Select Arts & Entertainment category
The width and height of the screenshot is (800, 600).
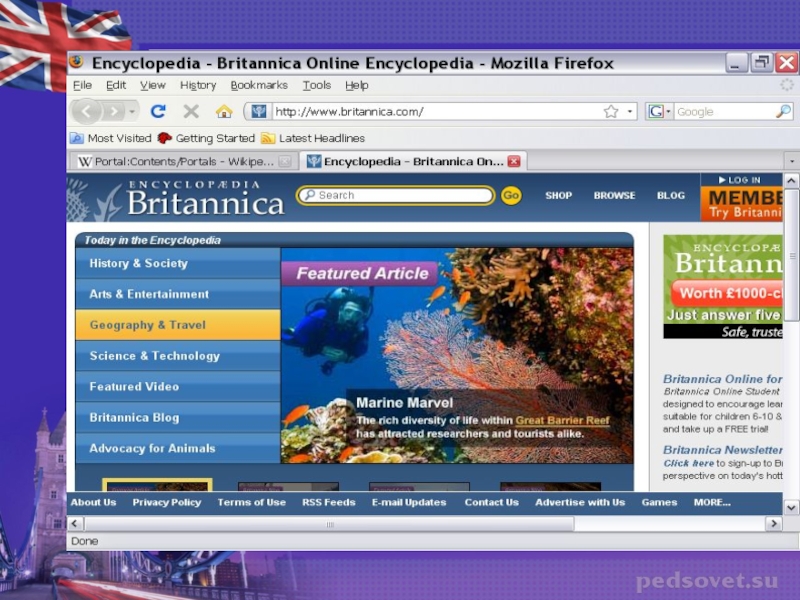point(178,294)
